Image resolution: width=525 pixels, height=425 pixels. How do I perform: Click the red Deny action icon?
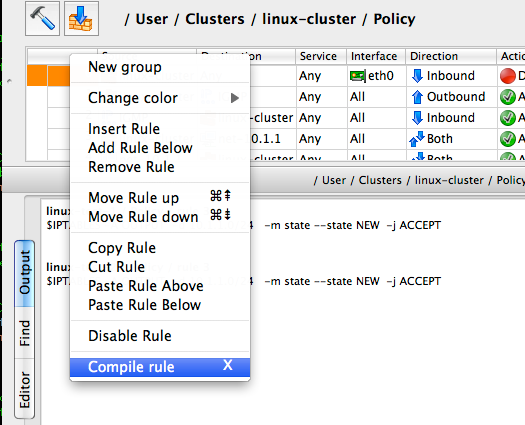coord(508,76)
